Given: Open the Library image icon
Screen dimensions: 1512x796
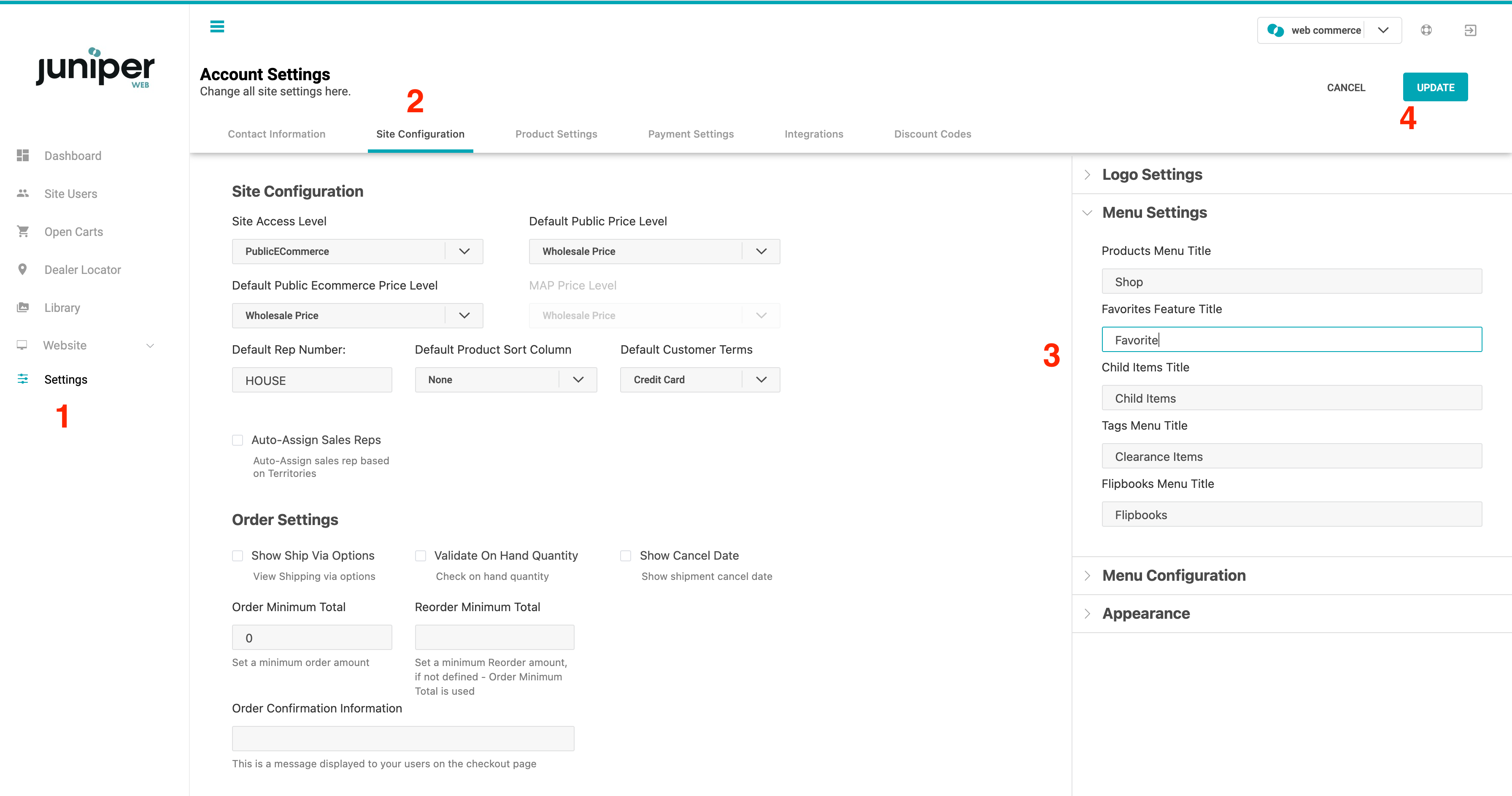Looking at the screenshot, I should click(x=23, y=307).
